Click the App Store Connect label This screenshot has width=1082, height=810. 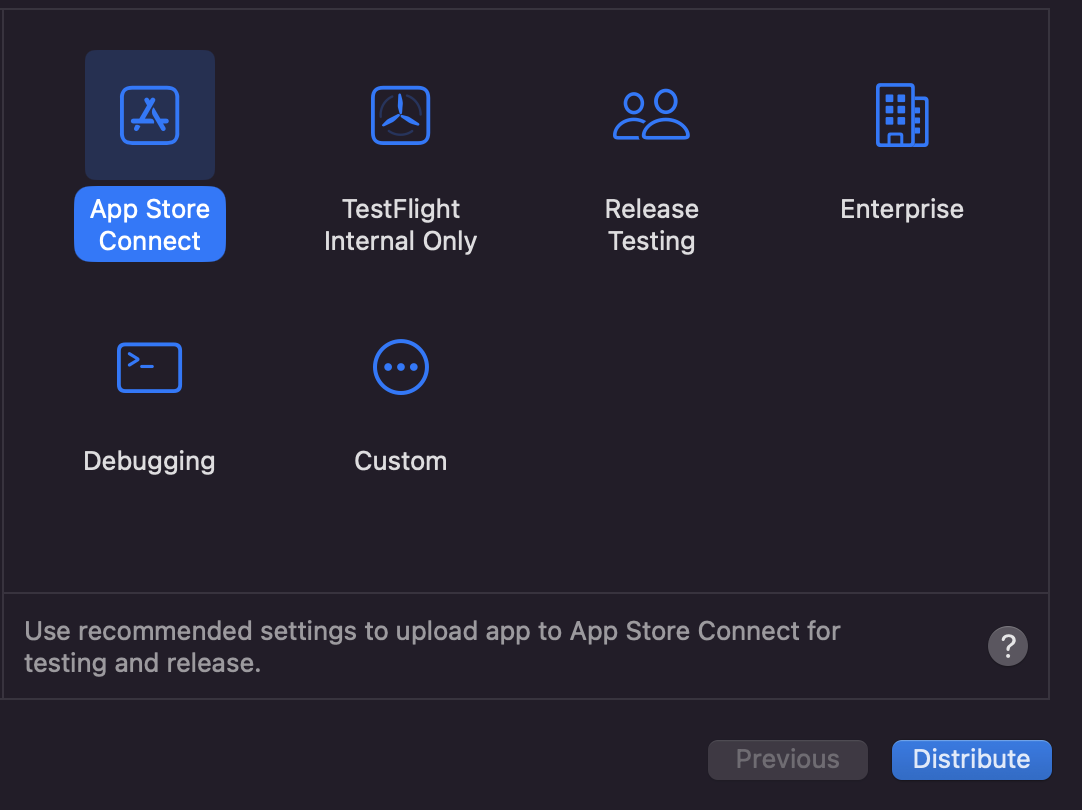(150, 224)
